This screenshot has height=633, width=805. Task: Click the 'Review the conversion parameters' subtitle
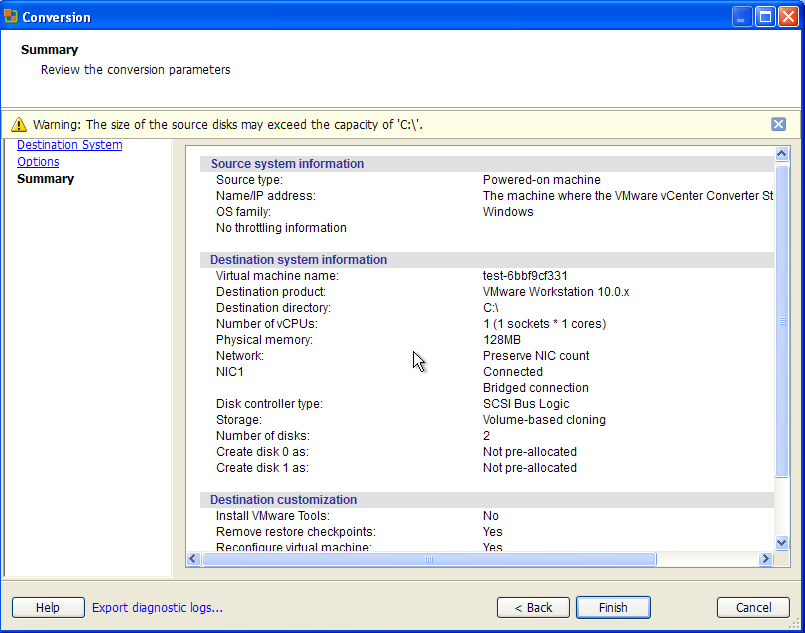pyautogui.click(x=136, y=70)
